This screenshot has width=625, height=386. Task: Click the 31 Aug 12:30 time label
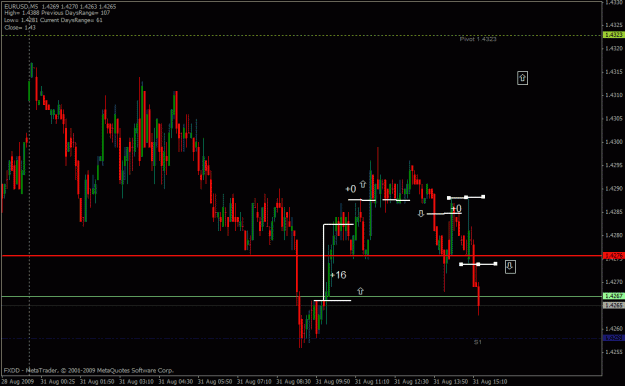pyautogui.click(x=411, y=382)
